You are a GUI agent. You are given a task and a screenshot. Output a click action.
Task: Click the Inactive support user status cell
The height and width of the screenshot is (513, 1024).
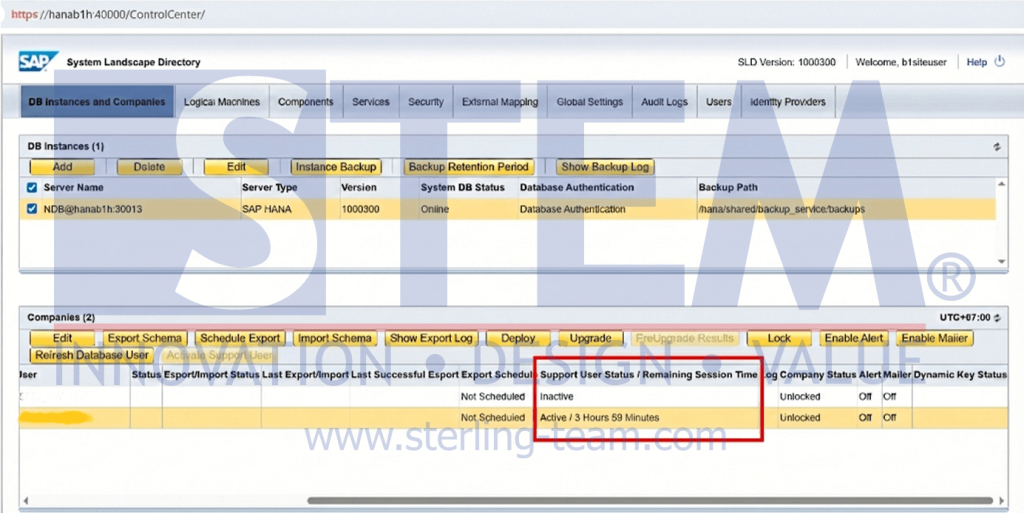557,397
